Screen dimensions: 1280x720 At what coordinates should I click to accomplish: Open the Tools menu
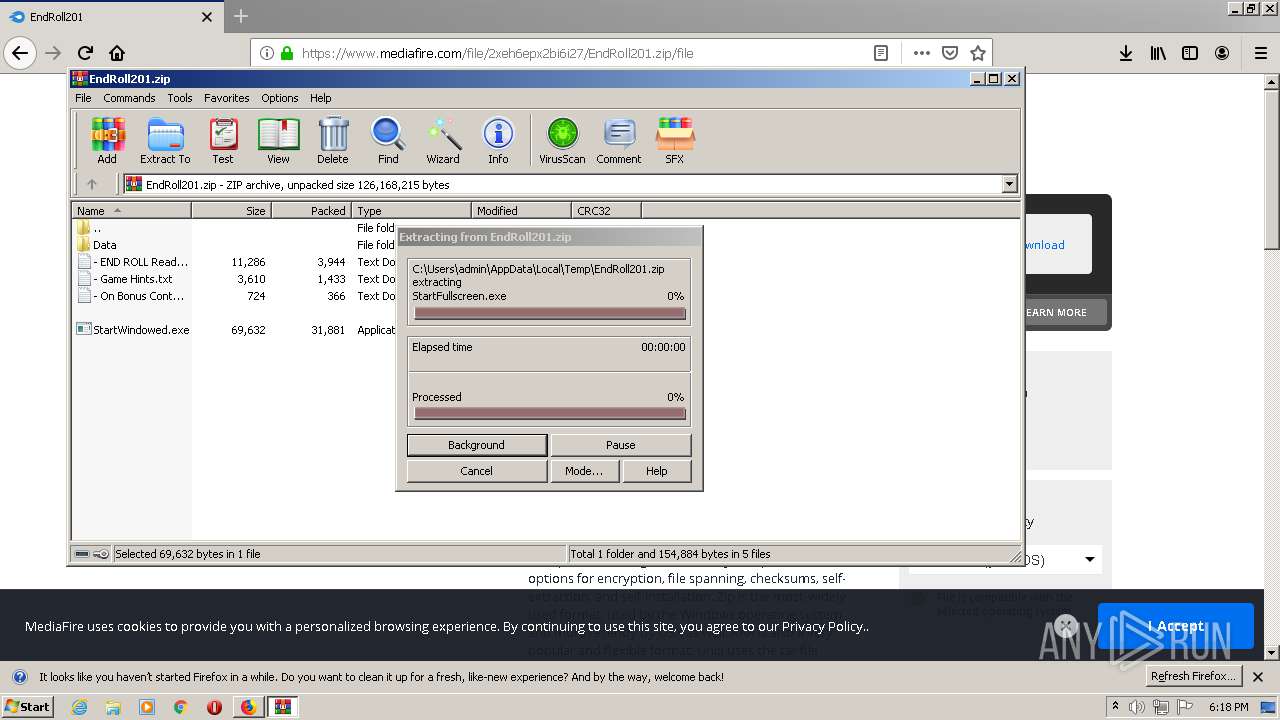click(180, 98)
